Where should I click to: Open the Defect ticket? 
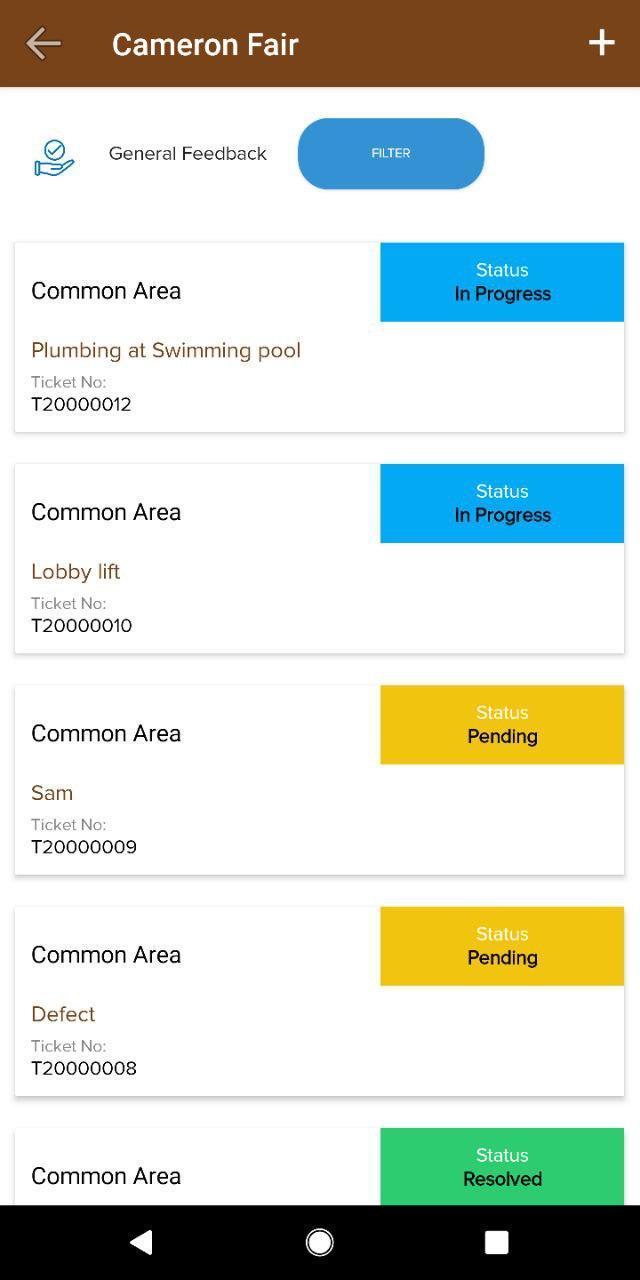(x=63, y=1014)
